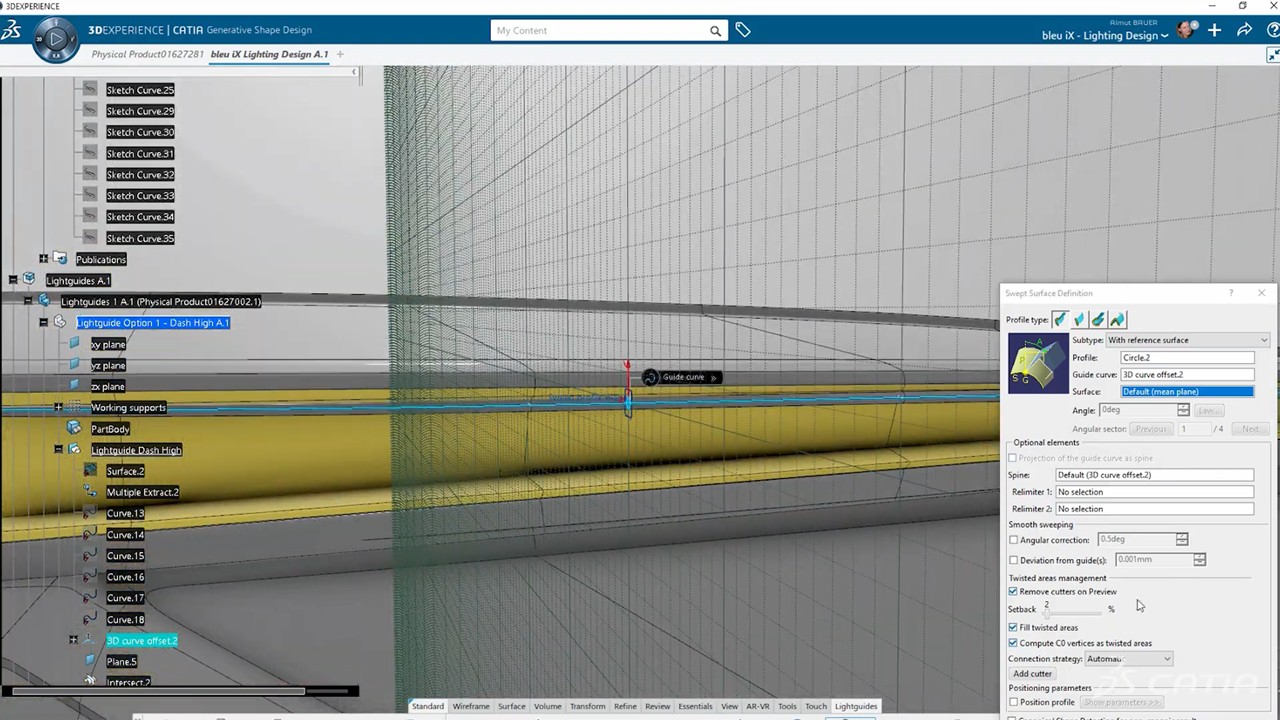This screenshot has width=1280, height=720.
Task: Switch to the Wireframe tab
Action: [471, 706]
